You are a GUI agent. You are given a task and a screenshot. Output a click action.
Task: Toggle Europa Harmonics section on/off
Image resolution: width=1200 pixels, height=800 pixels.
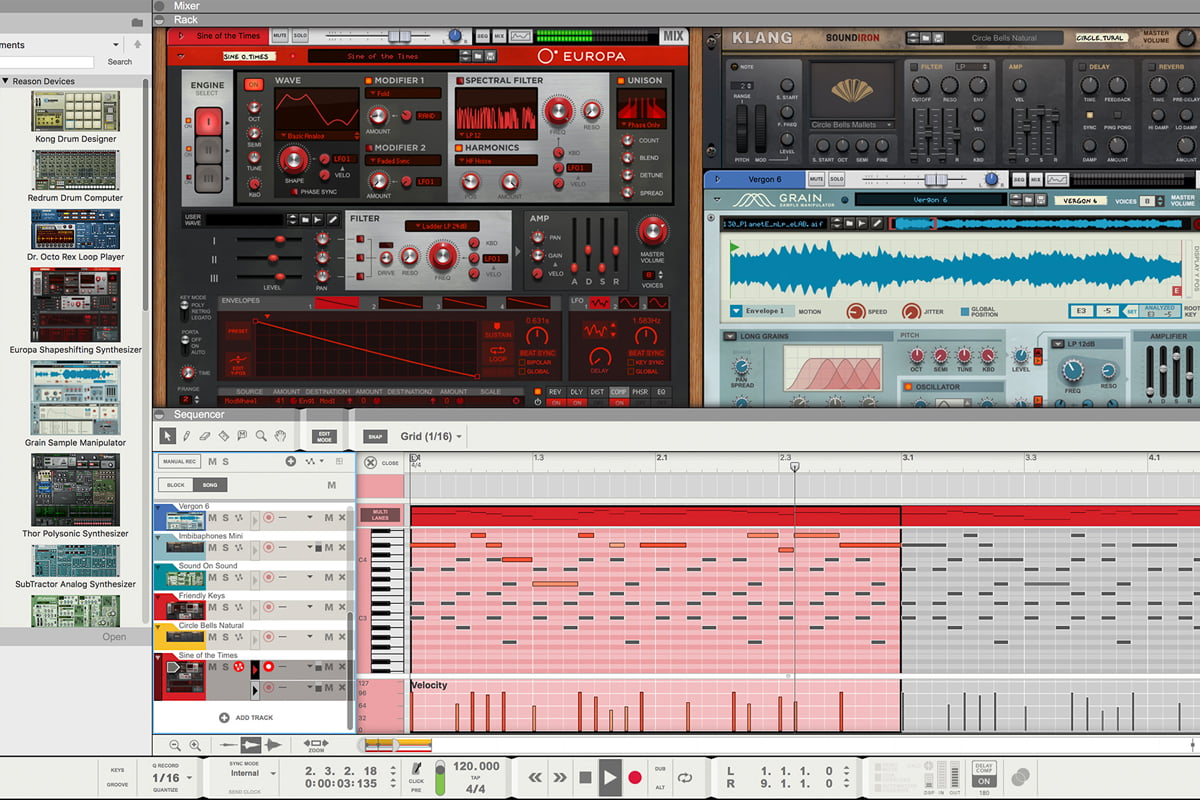[x=459, y=147]
